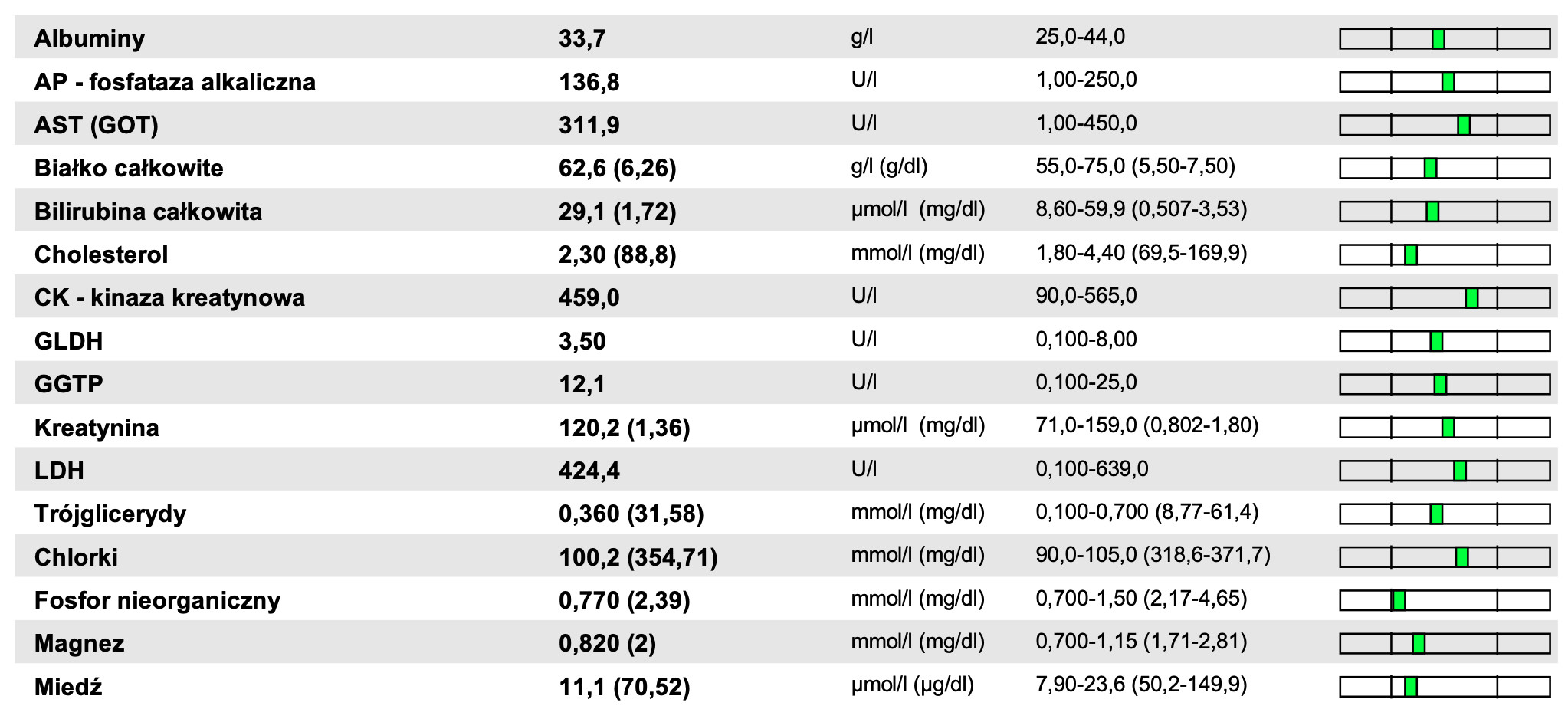This screenshot has width=1568, height=719.
Task: Click the green marker in the Albuminy range bar
Action: coord(1438,39)
